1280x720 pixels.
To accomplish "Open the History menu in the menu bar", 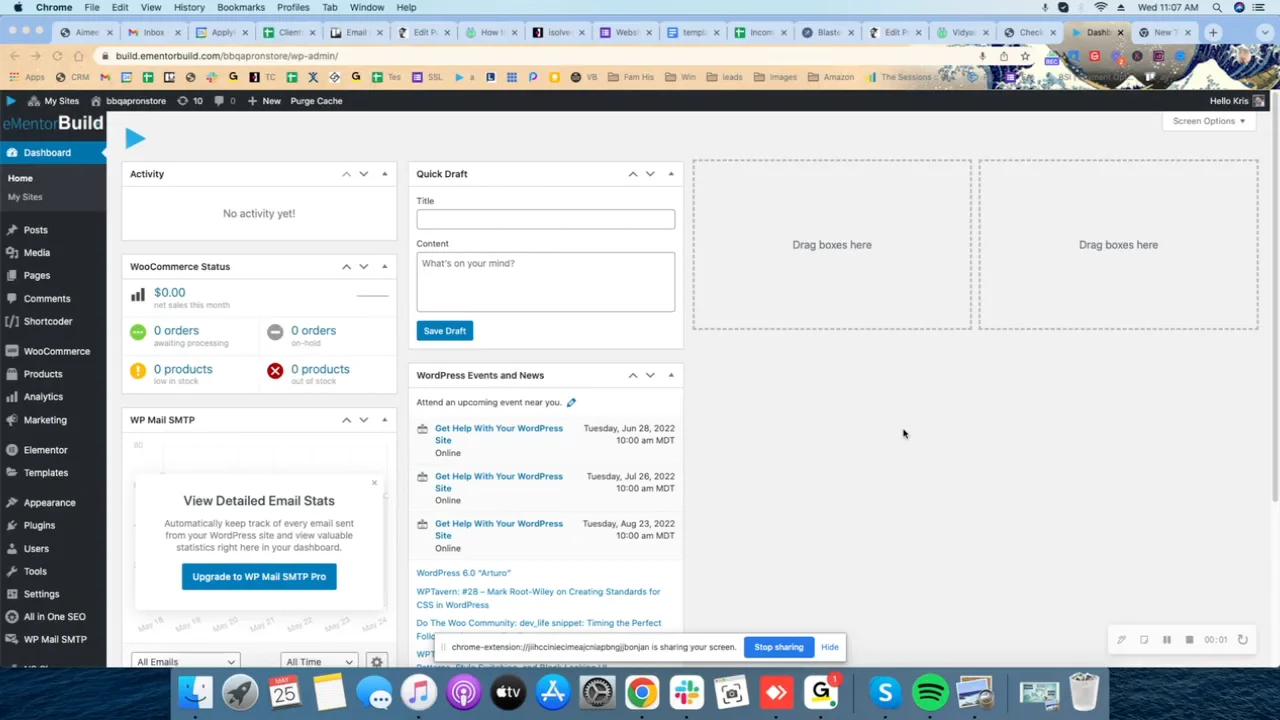I will point(189,7).
